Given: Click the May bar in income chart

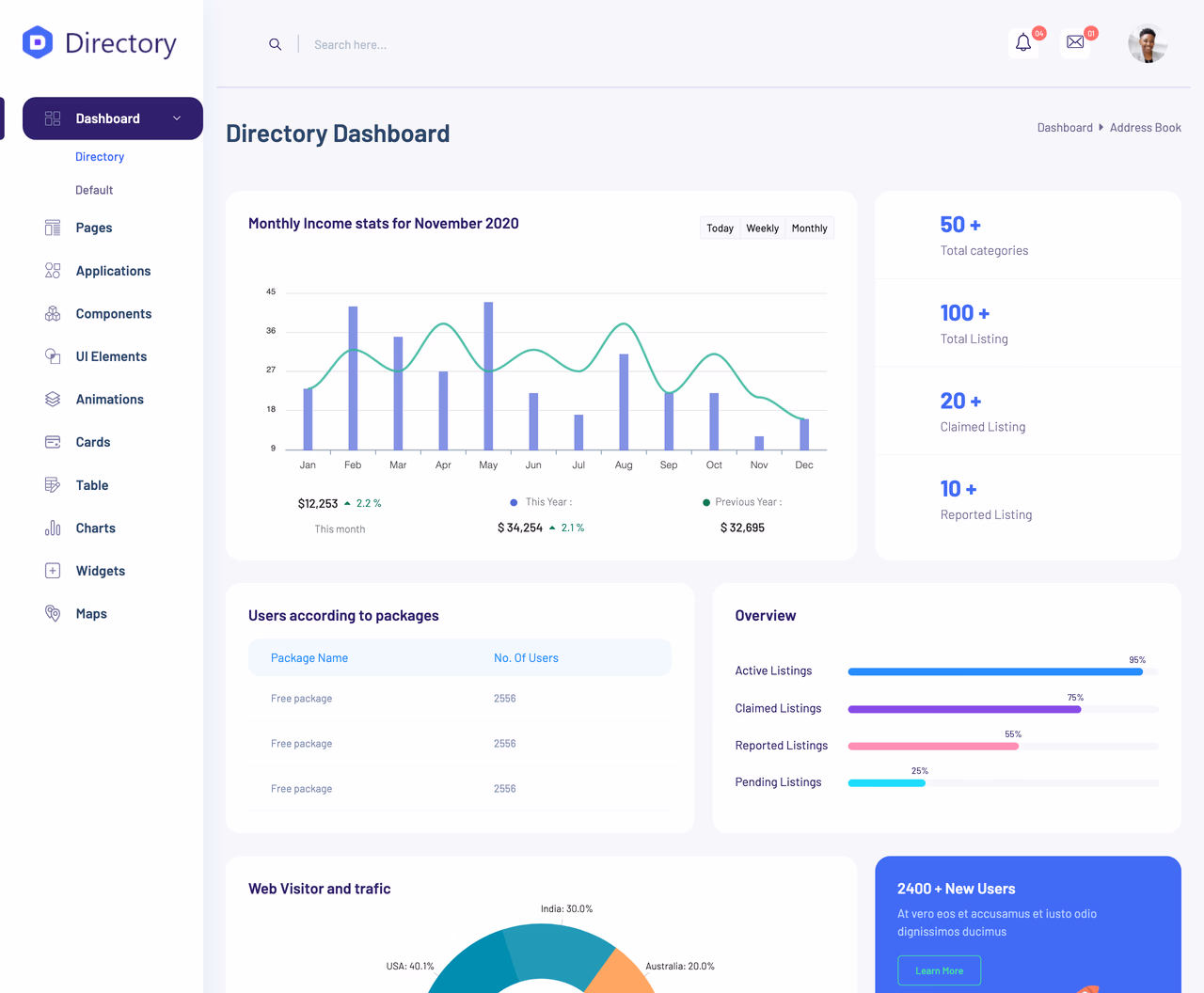Looking at the screenshot, I should (x=488, y=375).
